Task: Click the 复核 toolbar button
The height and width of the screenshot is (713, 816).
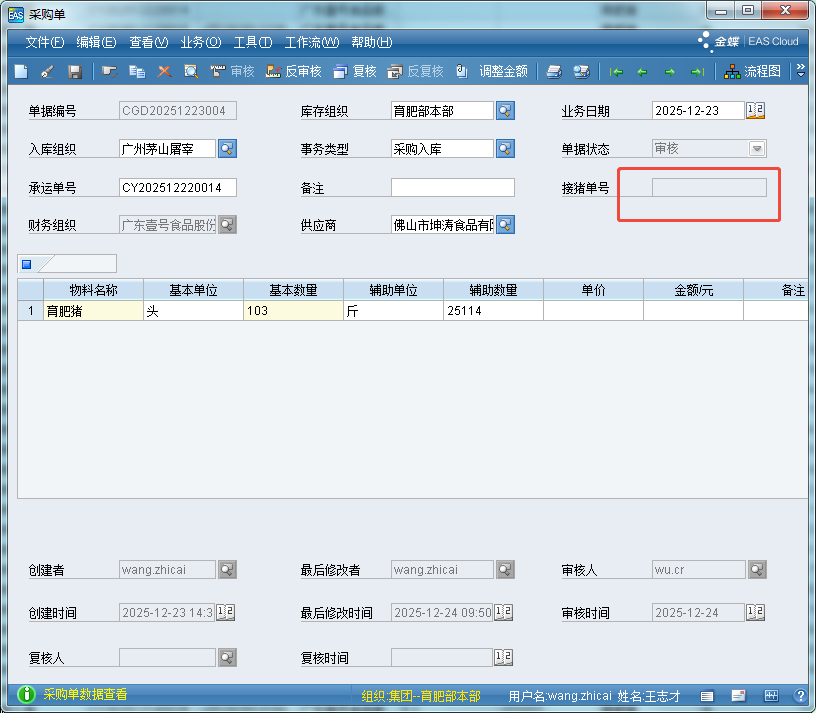Action: (355, 72)
